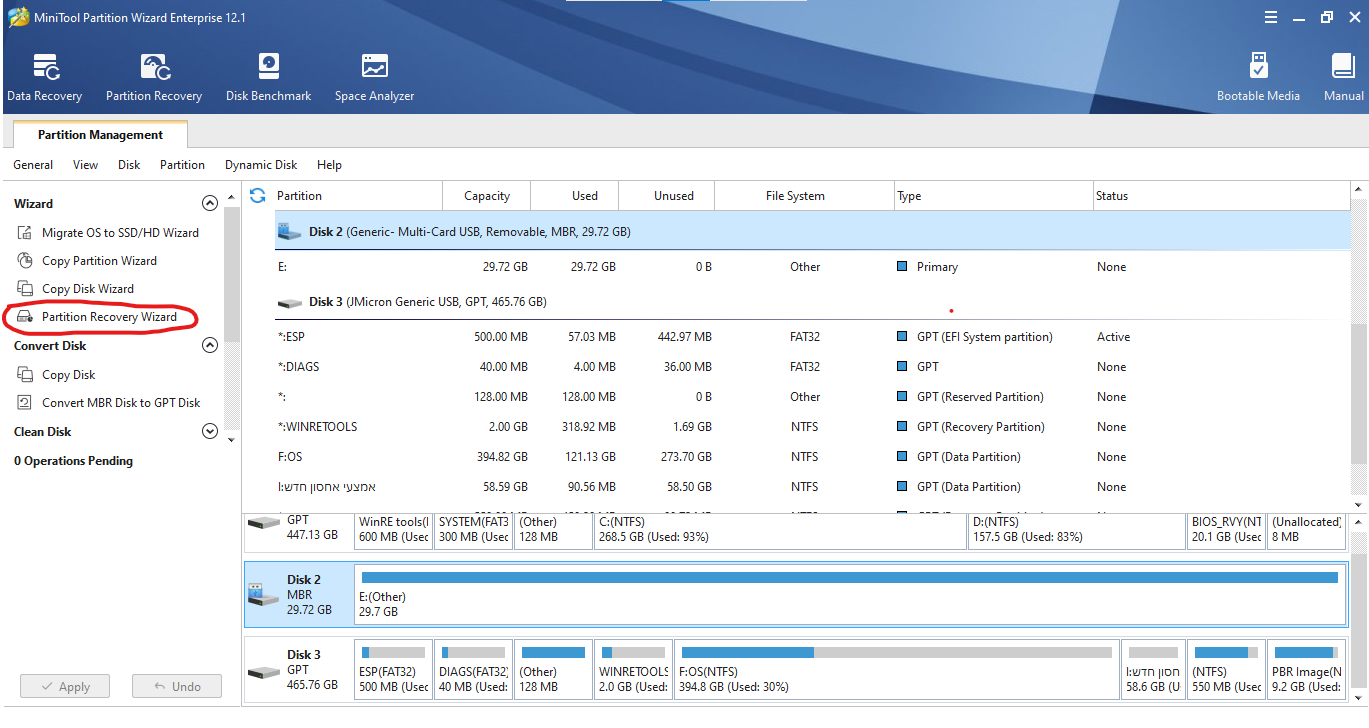
Task: Select WINRETOOLS block in disk map
Action: point(634,670)
